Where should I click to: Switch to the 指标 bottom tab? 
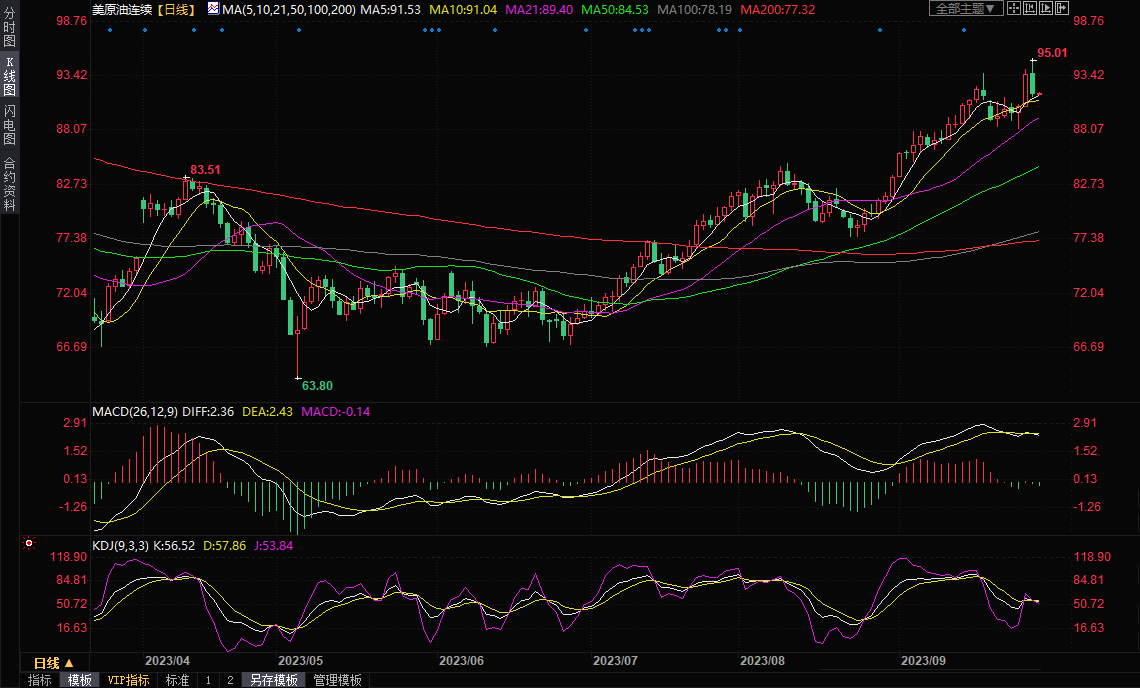pos(40,680)
